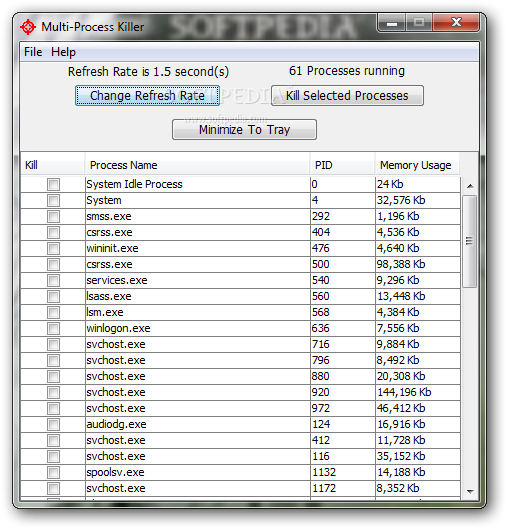507x529 pixels.
Task: Click the spoolsv.exe process name
Action: (115, 472)
